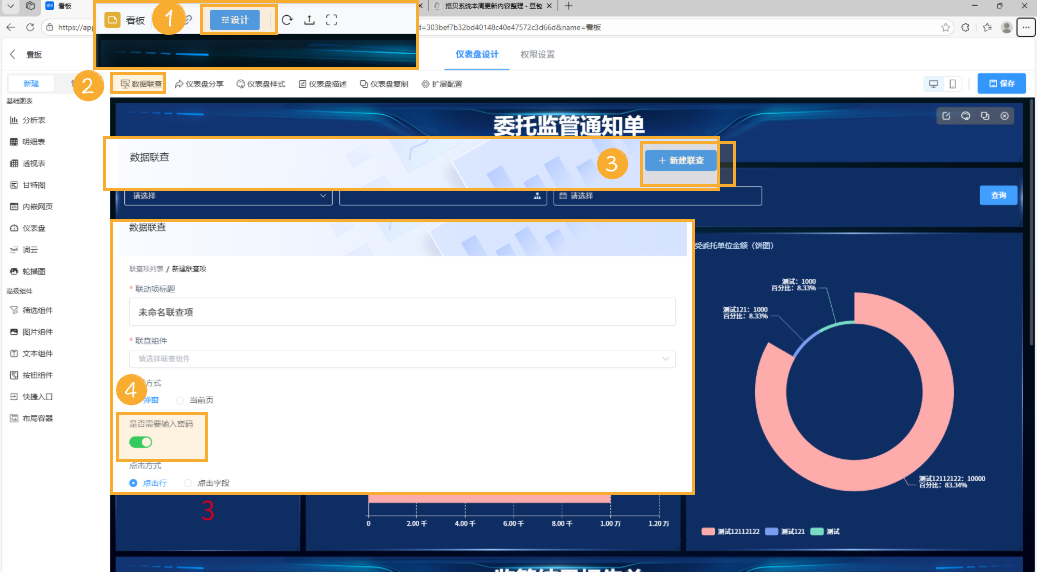Open the 请选择 date picker filter

pyautogui.click(x=657, y=196)
